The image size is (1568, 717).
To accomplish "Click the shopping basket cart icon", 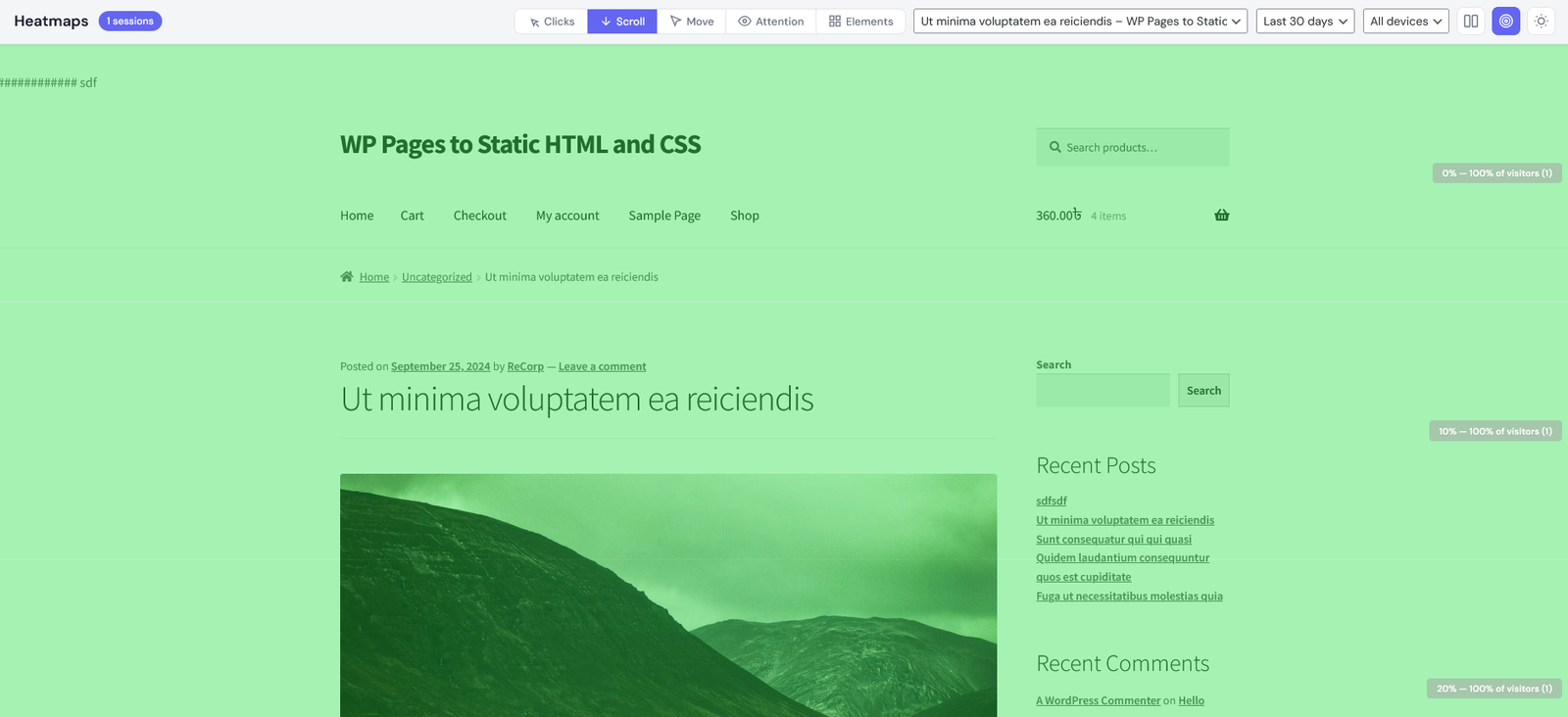I will coord(1221,215).
